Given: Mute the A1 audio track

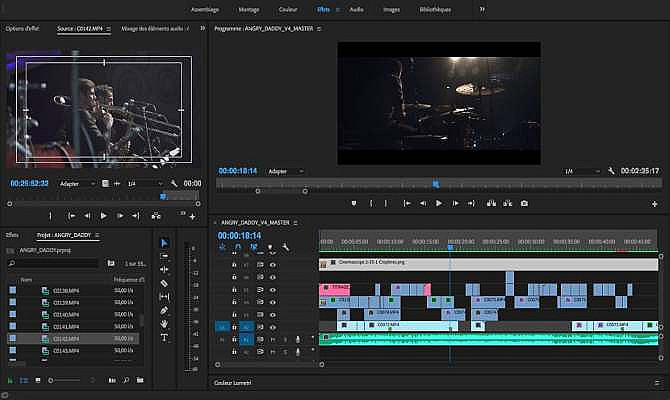Looking at the screenshot, I should 272,339.
